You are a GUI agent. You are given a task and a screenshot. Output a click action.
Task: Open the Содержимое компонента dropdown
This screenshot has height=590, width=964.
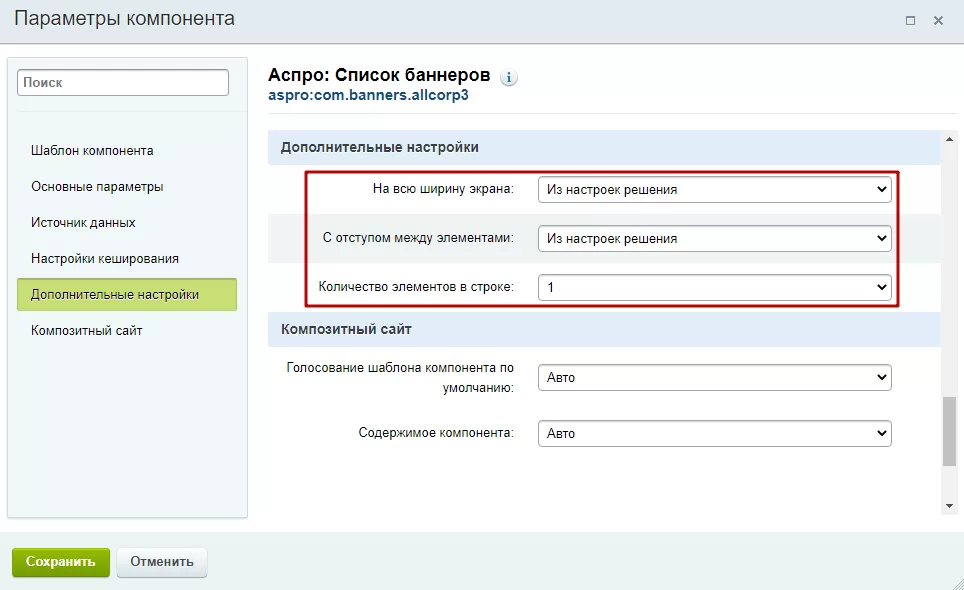click(x=714, y=433)
